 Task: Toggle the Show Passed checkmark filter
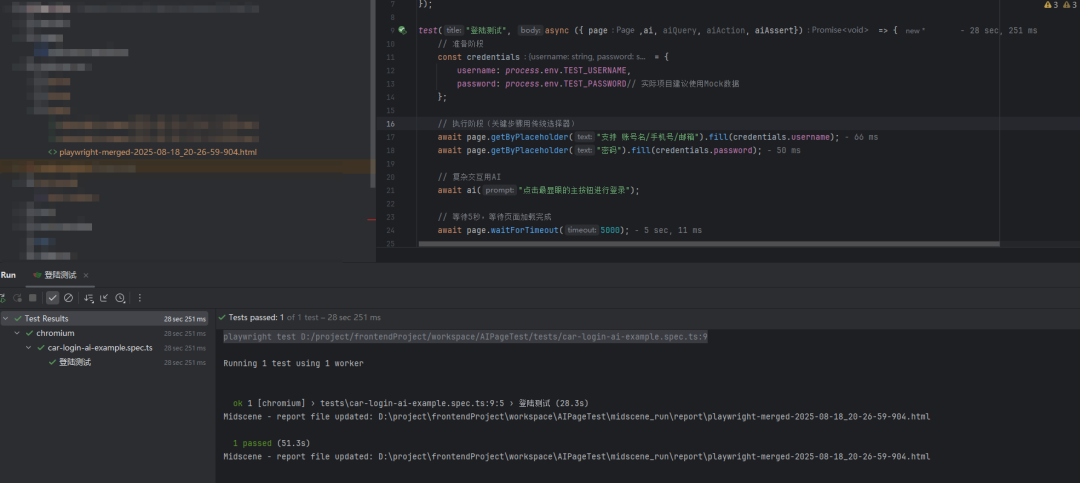coord(52,298)
